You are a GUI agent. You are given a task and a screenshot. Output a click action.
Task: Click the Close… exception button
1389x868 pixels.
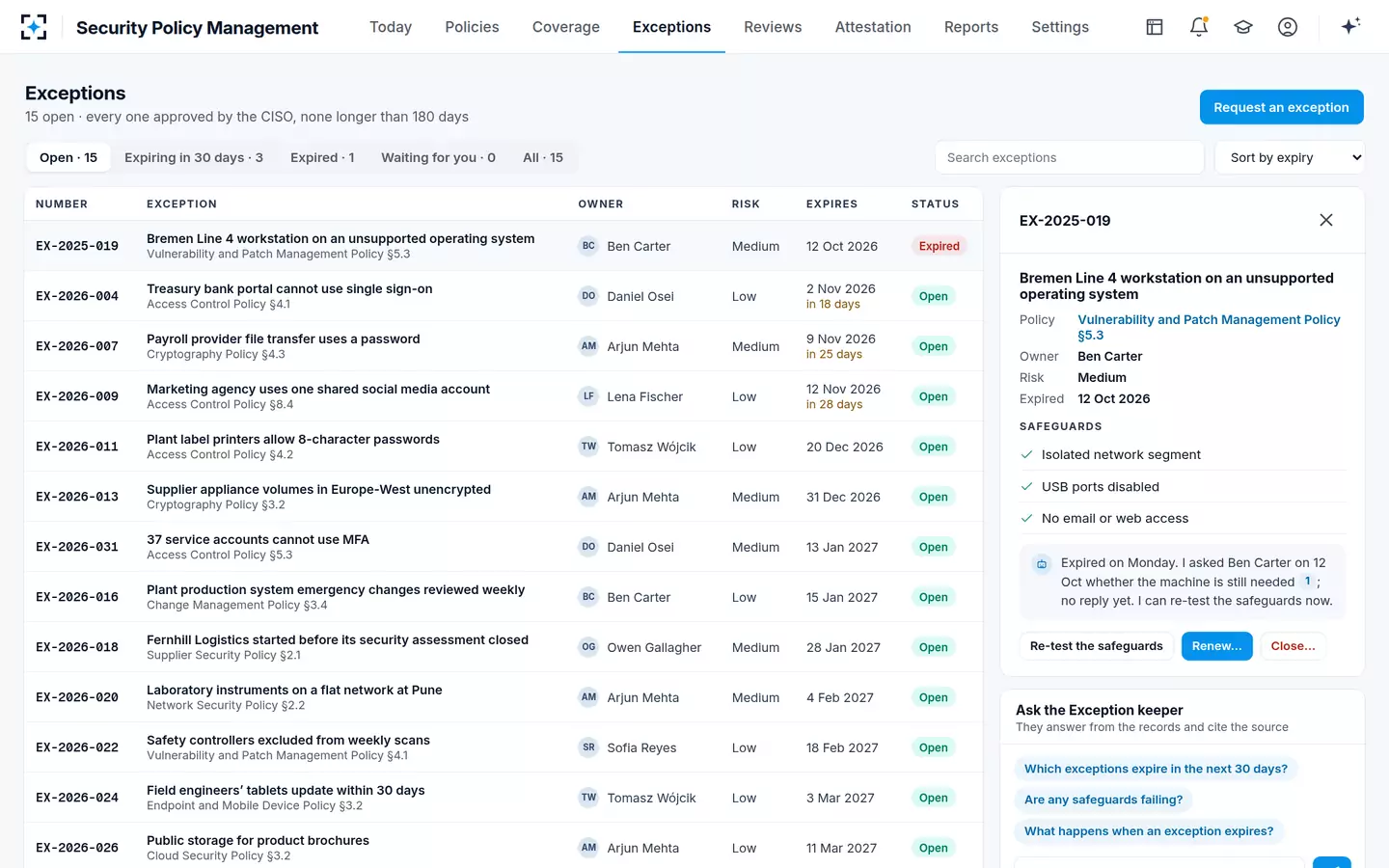coord(1293,646)
